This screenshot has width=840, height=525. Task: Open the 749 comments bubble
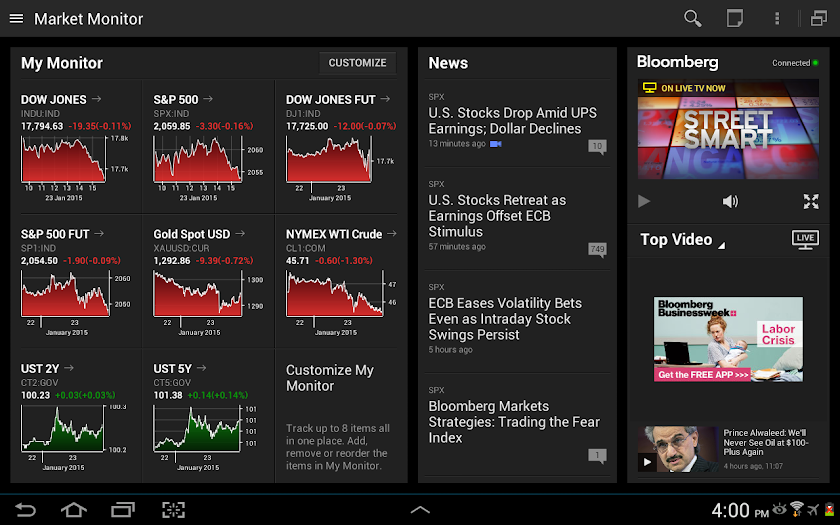click(x=597, y=250)
